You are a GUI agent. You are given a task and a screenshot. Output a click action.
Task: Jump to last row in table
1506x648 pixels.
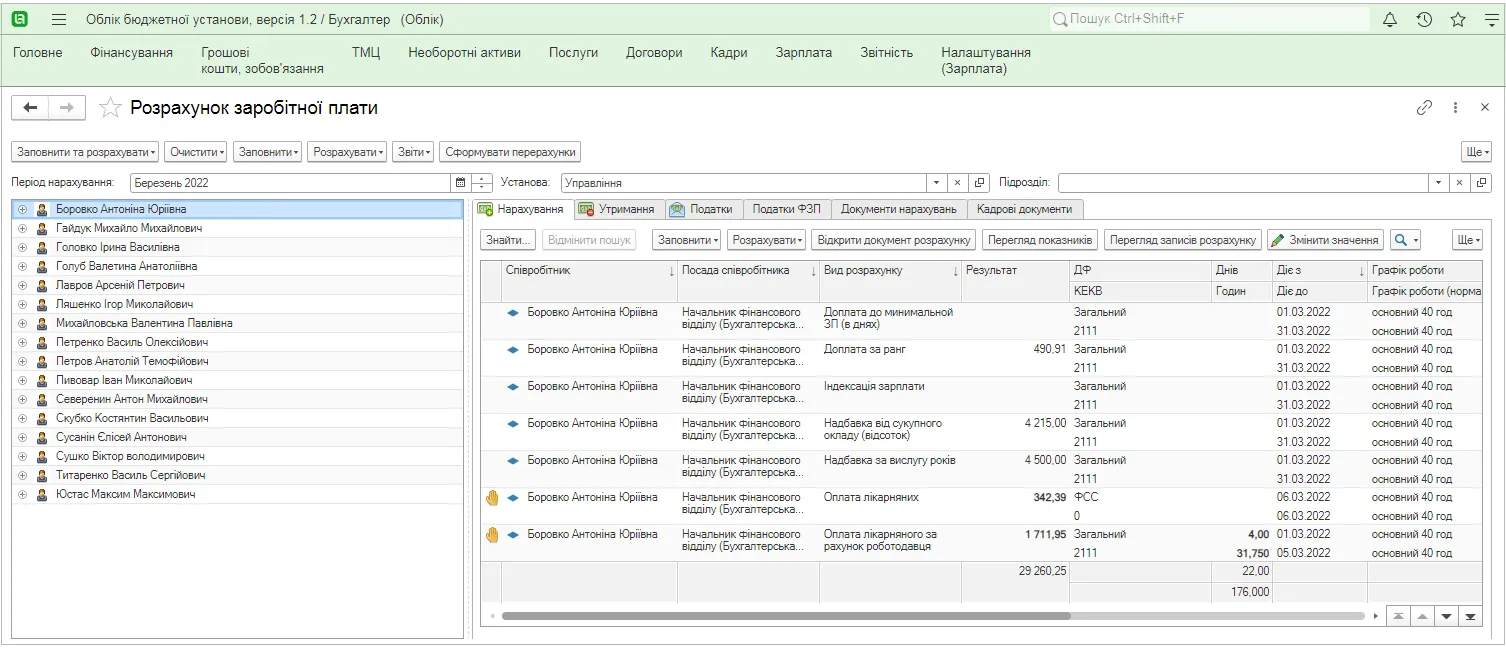click(x=1470, y=616)
